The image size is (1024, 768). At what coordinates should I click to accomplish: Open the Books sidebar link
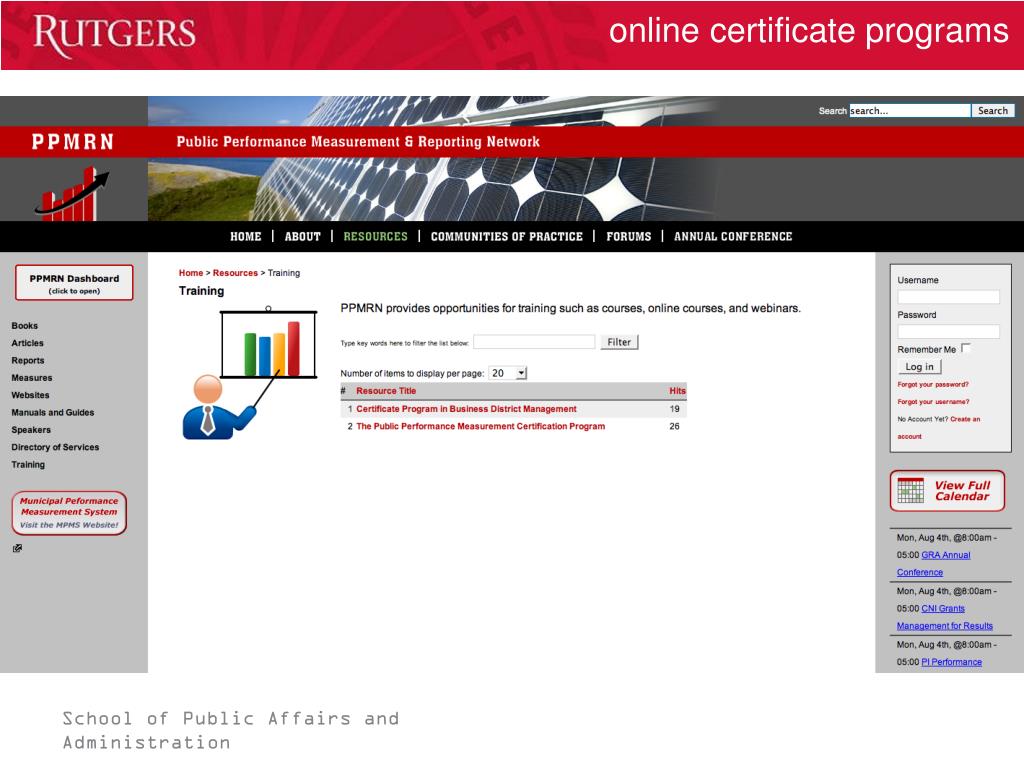25,325
